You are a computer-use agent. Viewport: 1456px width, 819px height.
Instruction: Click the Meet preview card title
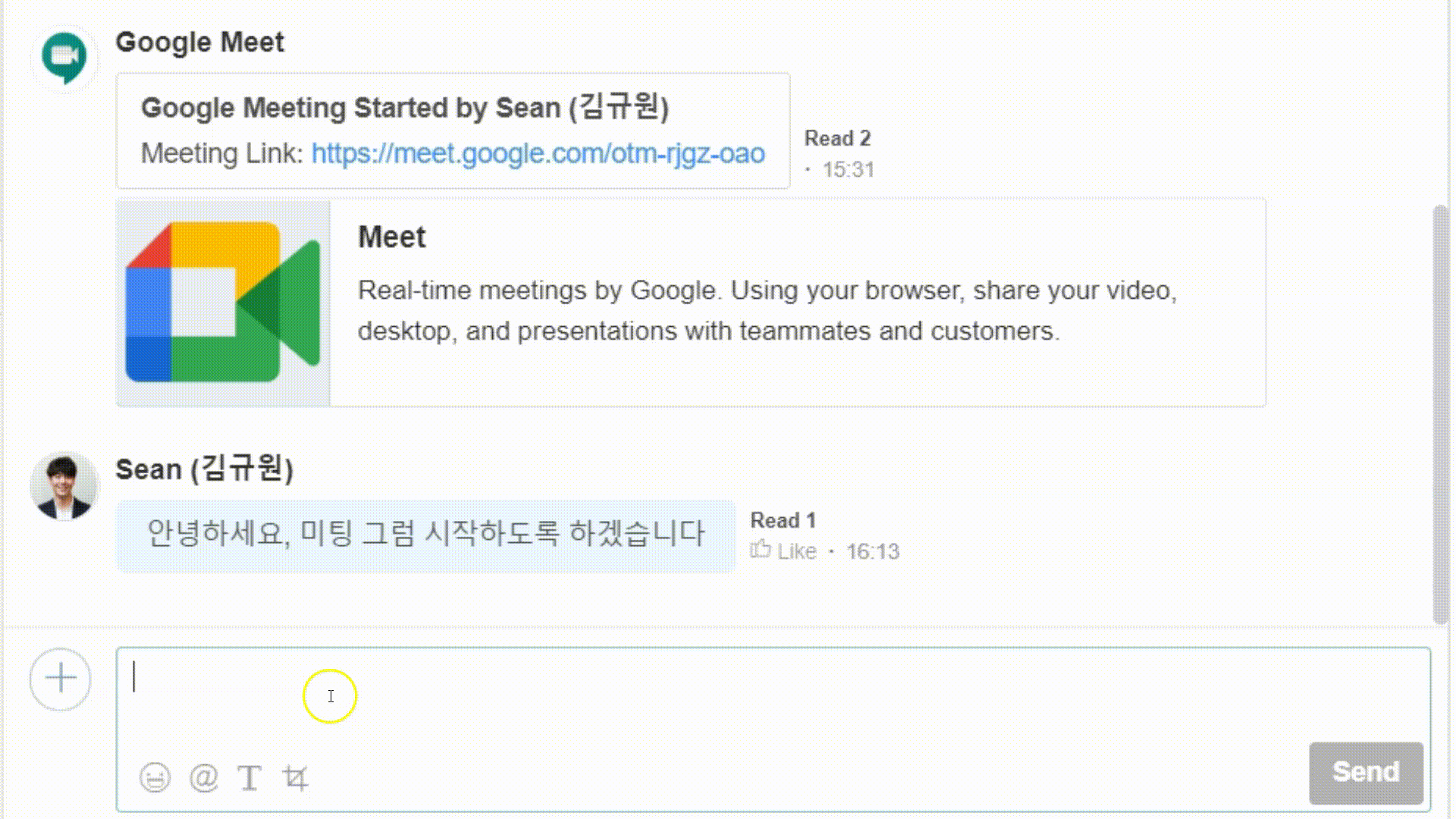[x=391, y=237]
